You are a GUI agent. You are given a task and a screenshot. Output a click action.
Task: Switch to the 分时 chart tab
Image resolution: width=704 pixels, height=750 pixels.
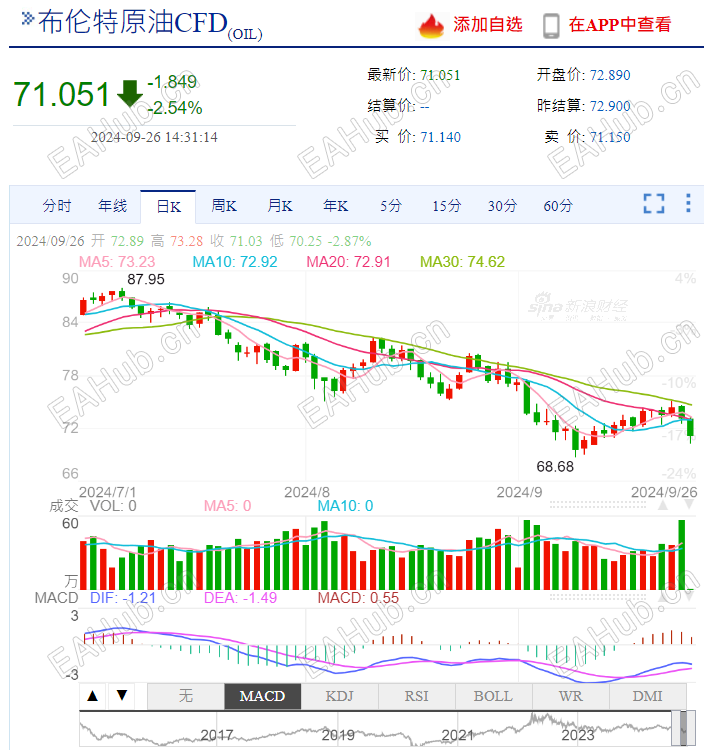[x=57, y=206]
